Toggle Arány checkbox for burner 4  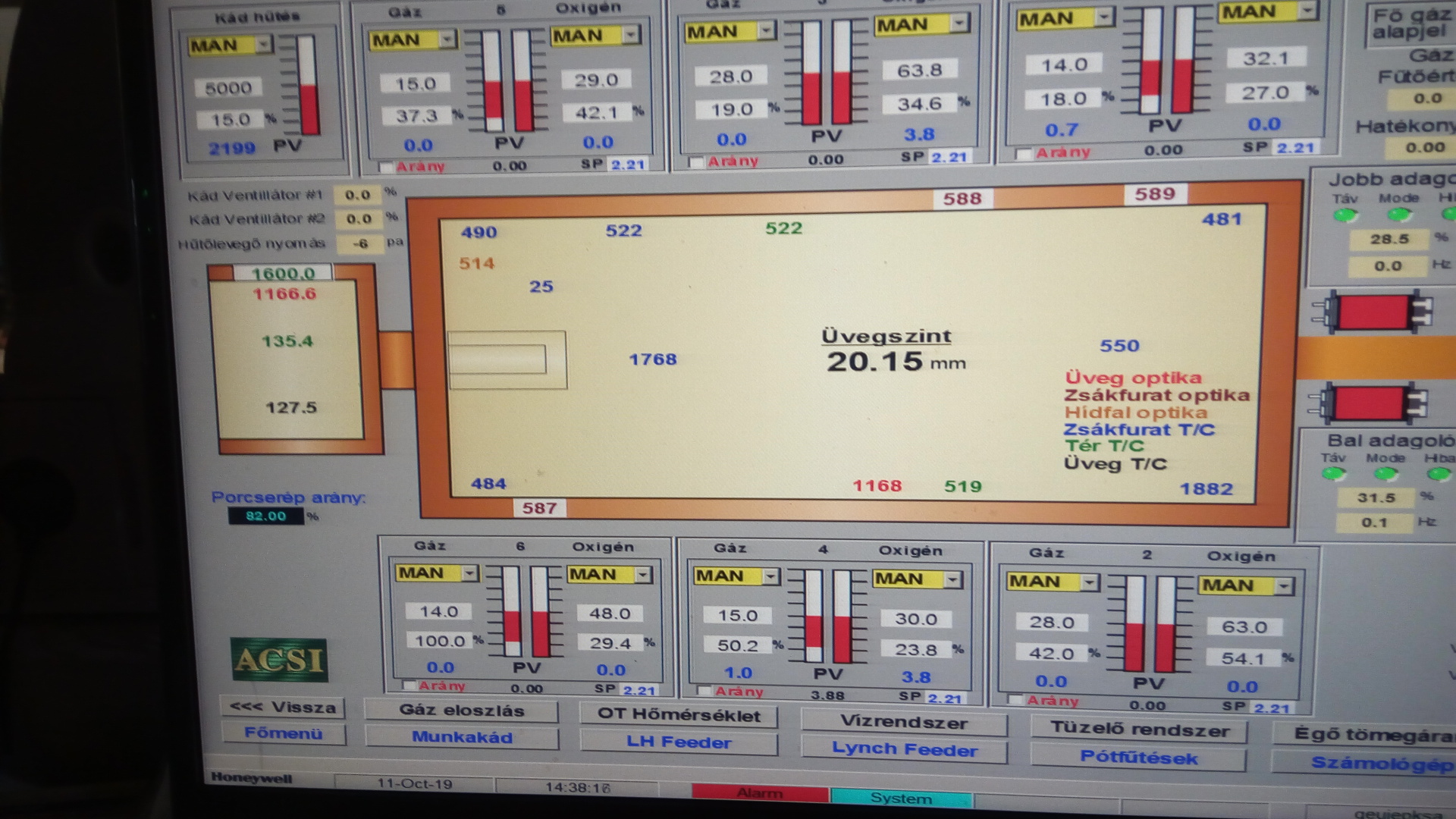[705, 692]
